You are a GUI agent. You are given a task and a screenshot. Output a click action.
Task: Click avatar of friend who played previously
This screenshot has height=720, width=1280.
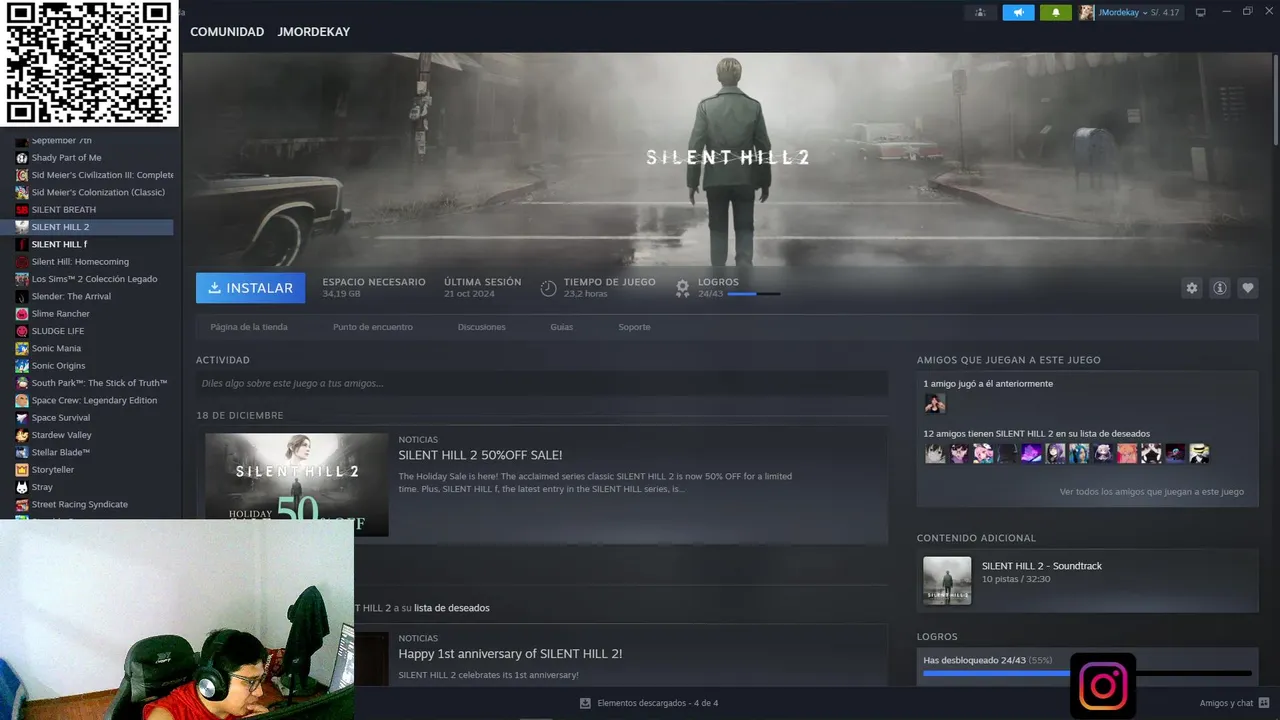[x=935, y=403]
